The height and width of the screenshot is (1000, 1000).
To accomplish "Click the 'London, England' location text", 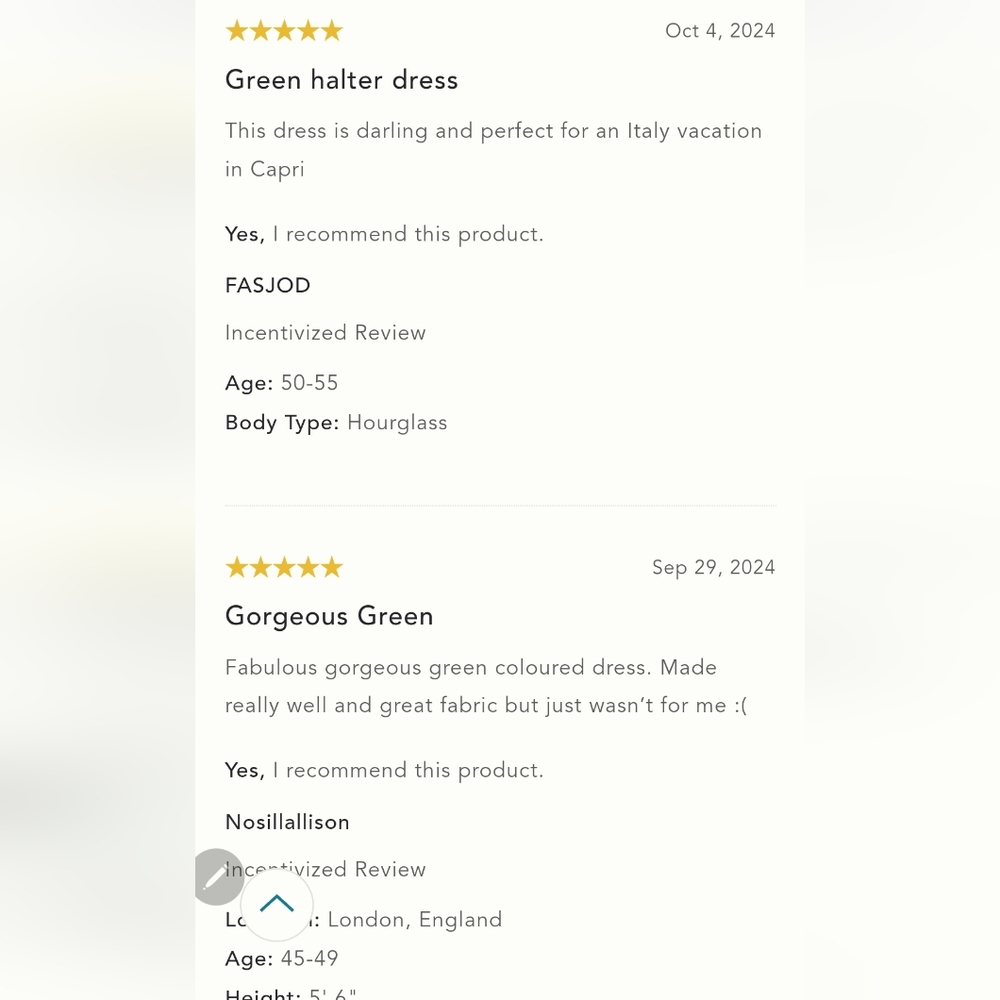I will 415,920.
